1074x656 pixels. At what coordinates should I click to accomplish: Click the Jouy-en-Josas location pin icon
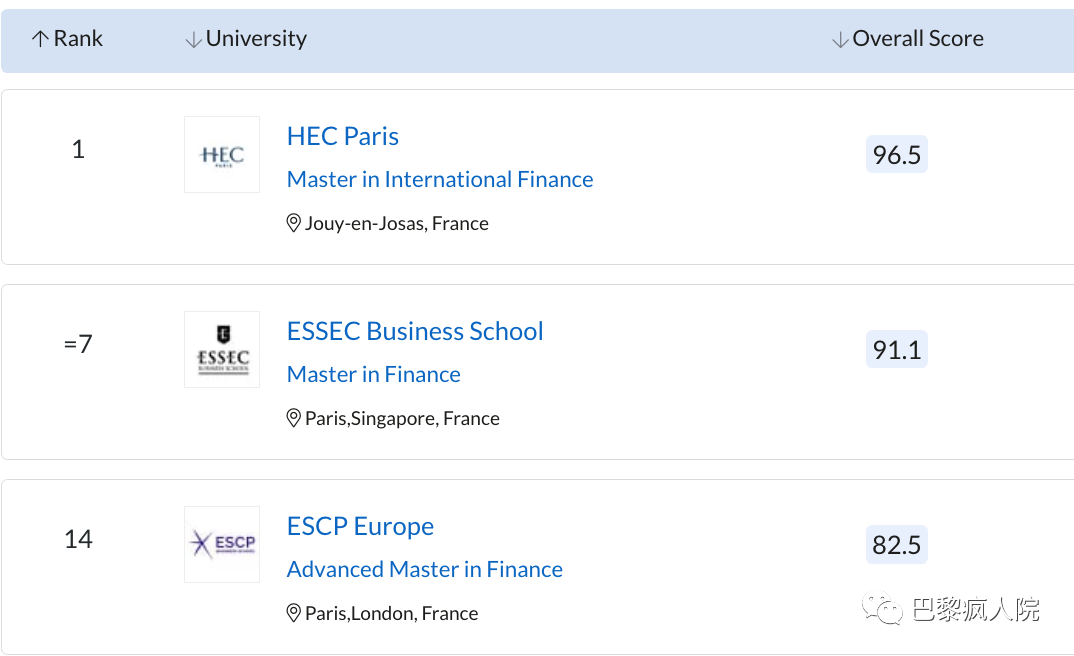[294, 223]
